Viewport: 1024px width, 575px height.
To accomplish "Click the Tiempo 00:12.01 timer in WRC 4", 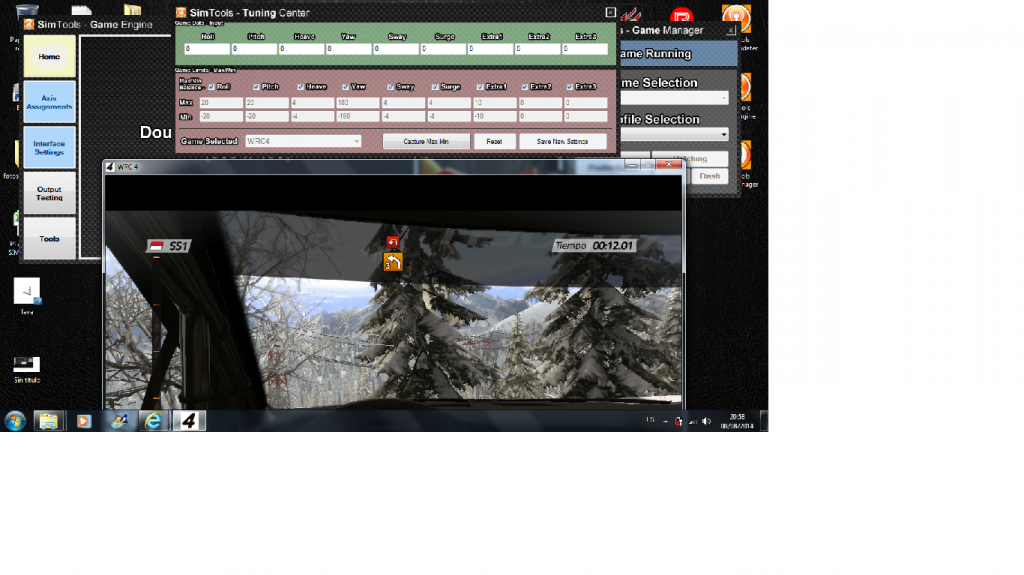I will click(x=594, y=246).
